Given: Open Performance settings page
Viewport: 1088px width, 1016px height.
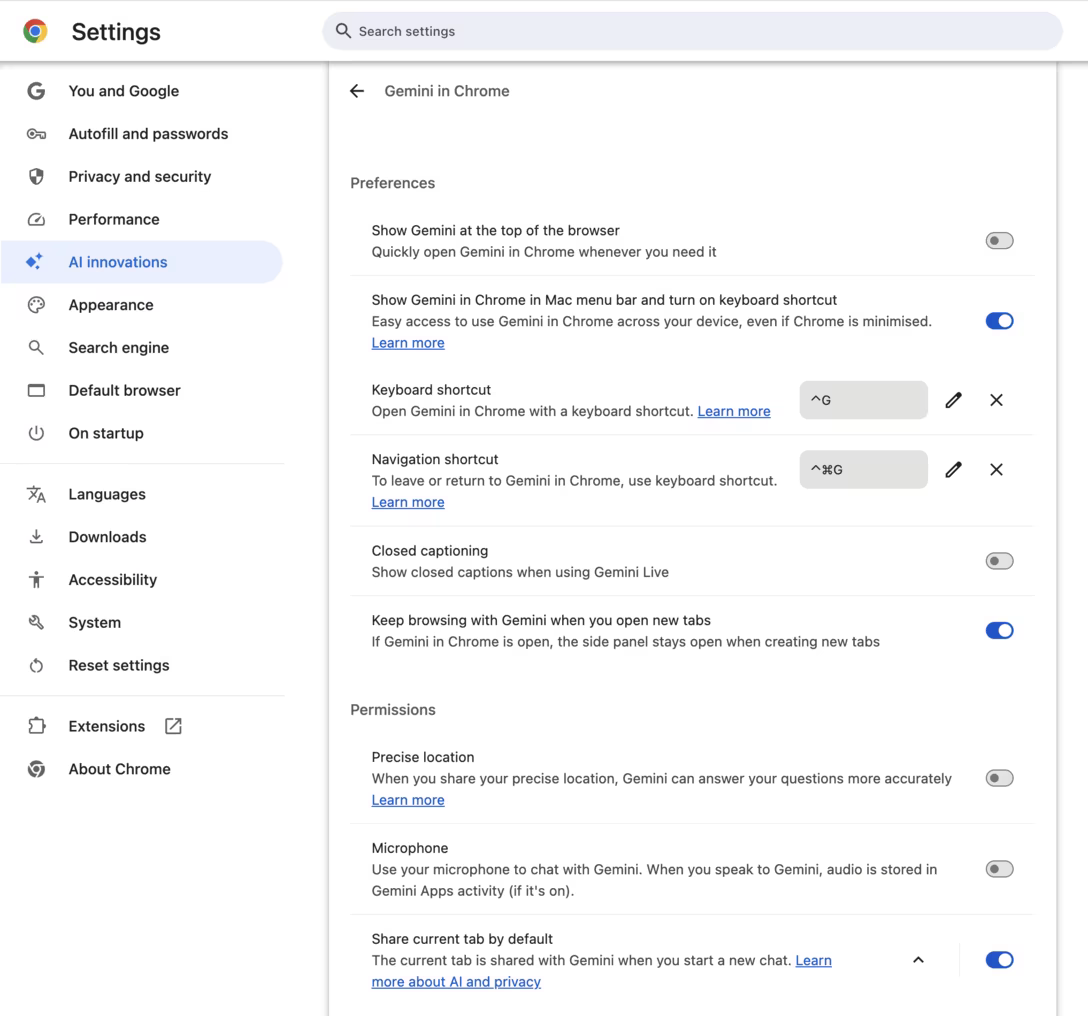Looking at the screenshot, I should pos(142,219).
